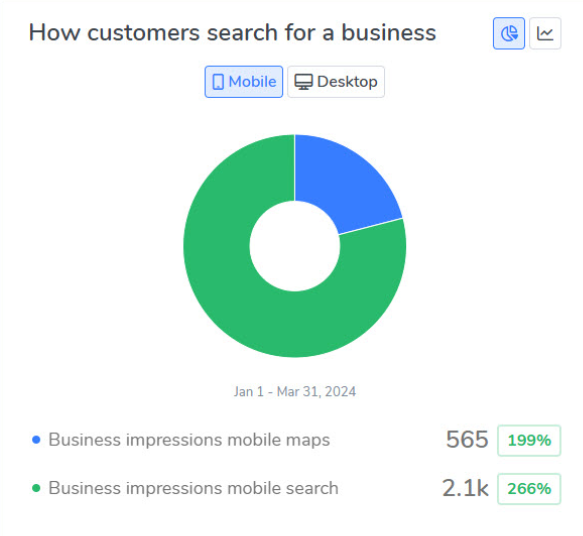Click the green legend dot for mobile search
The image size is (583, 536).
(36, 488)
